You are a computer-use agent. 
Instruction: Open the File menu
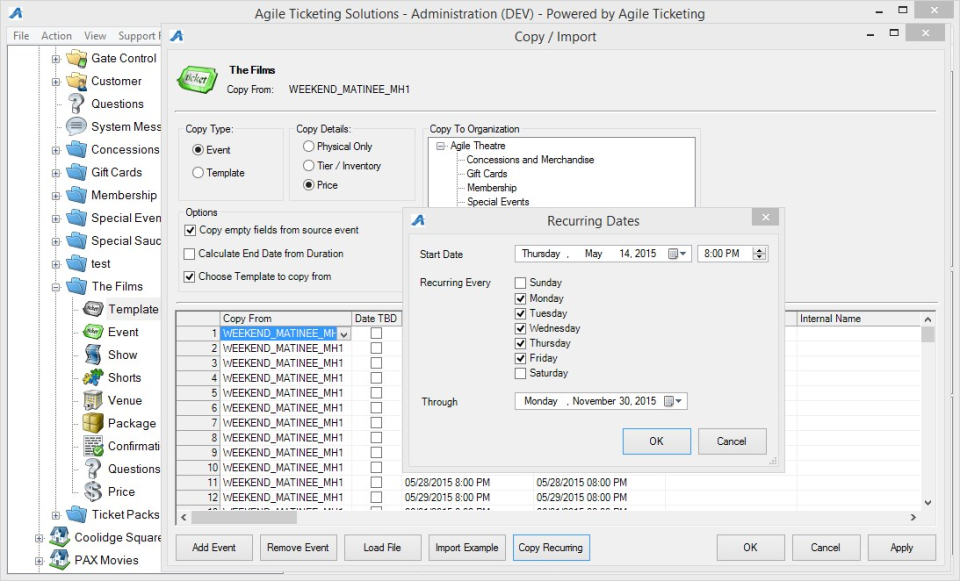(19, 35)
